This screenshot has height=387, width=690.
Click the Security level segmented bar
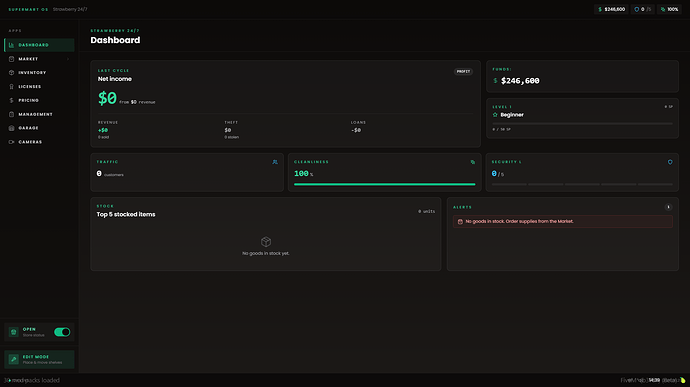click(582, 184)
